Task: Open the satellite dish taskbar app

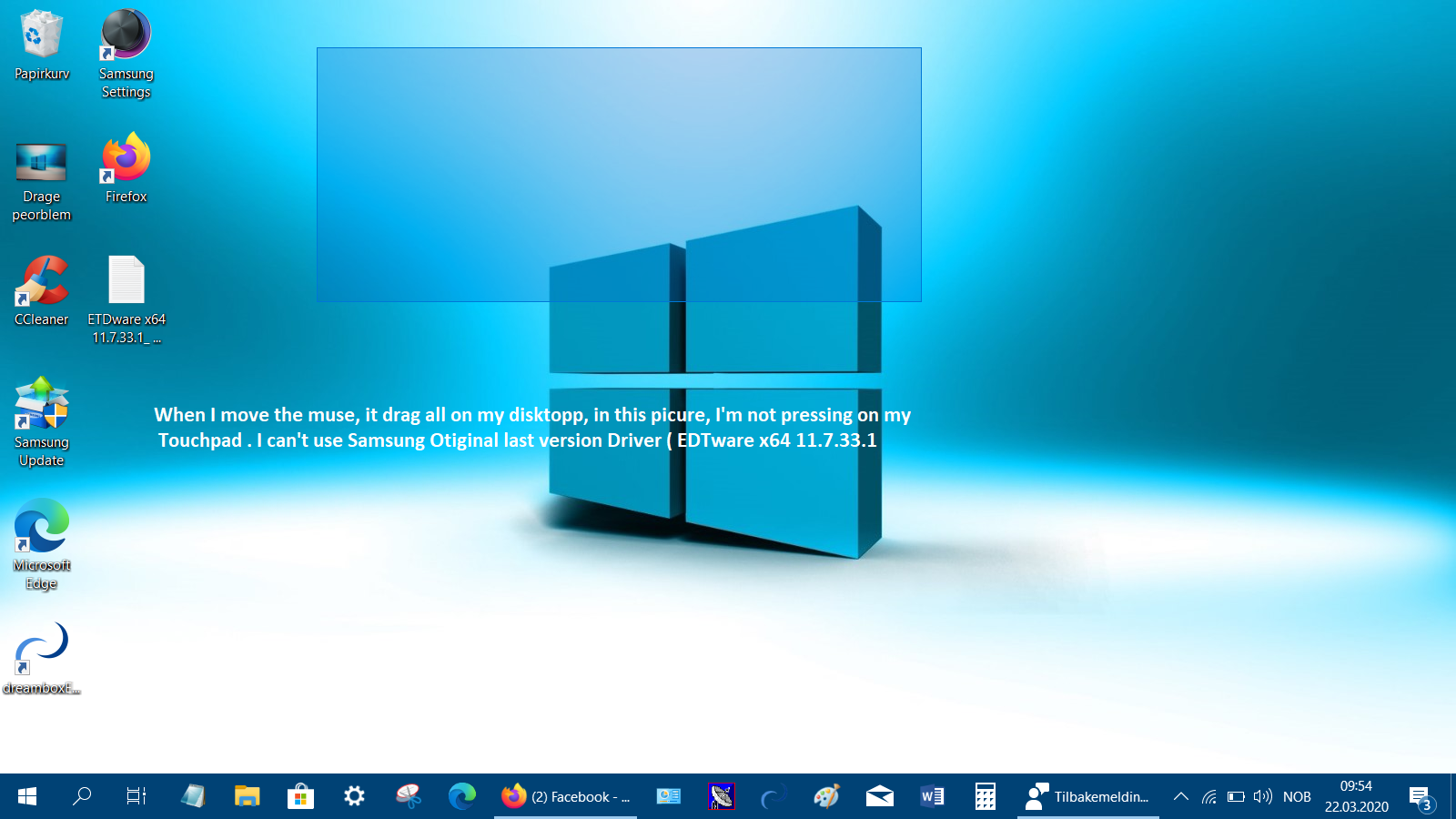Action: coord(722,796)
